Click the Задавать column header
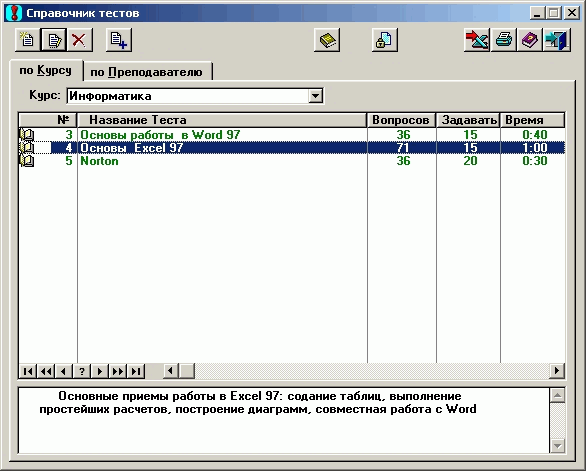 click(x=468, y=120)
